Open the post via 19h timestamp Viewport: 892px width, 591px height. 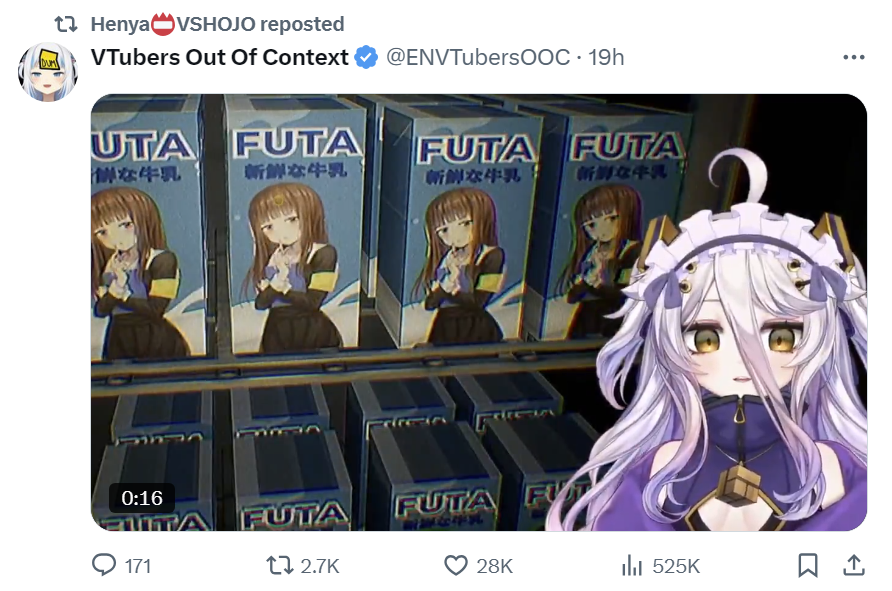click(606, 57)
